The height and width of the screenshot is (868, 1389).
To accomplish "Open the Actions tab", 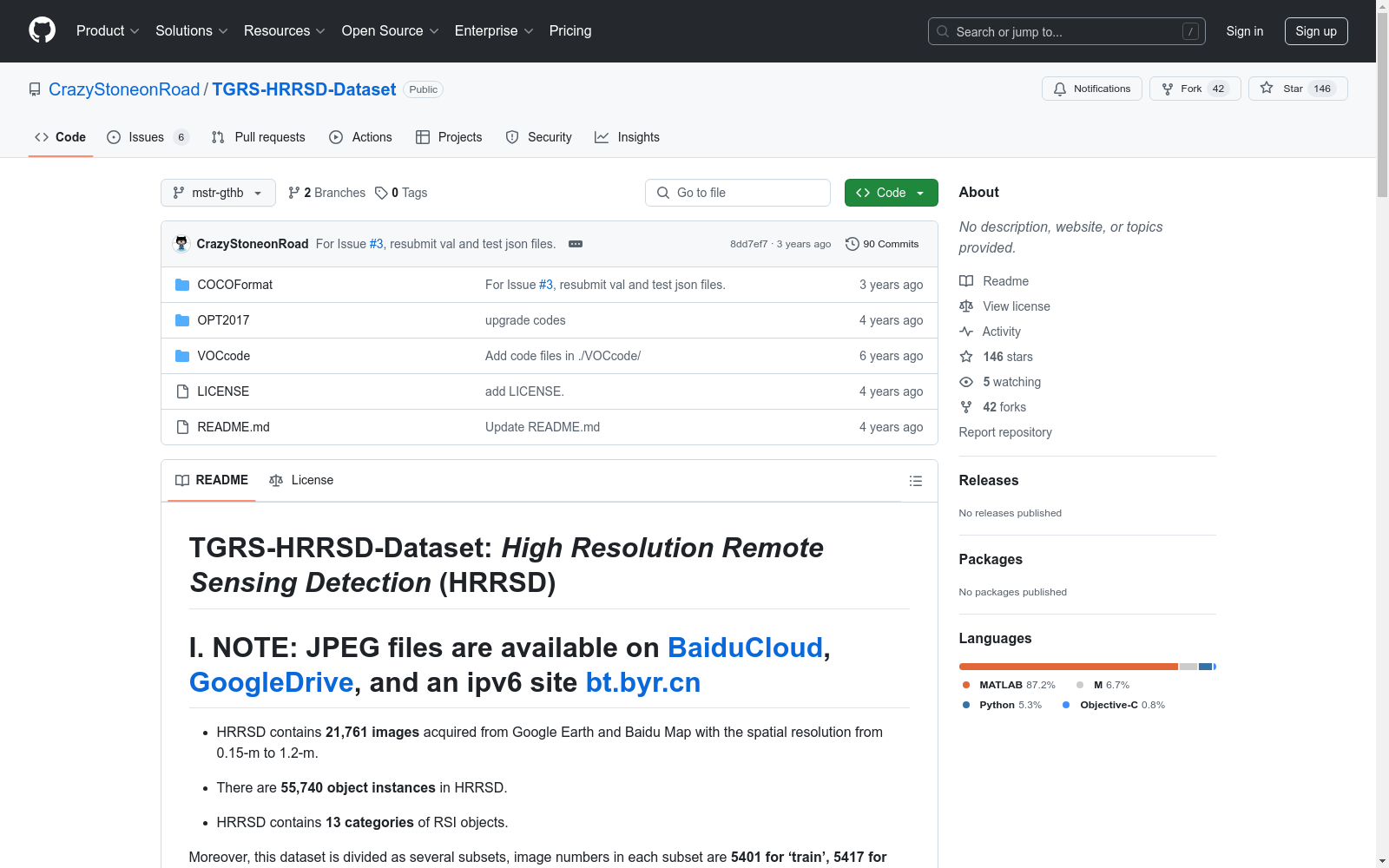I will [x=360, y=137].
